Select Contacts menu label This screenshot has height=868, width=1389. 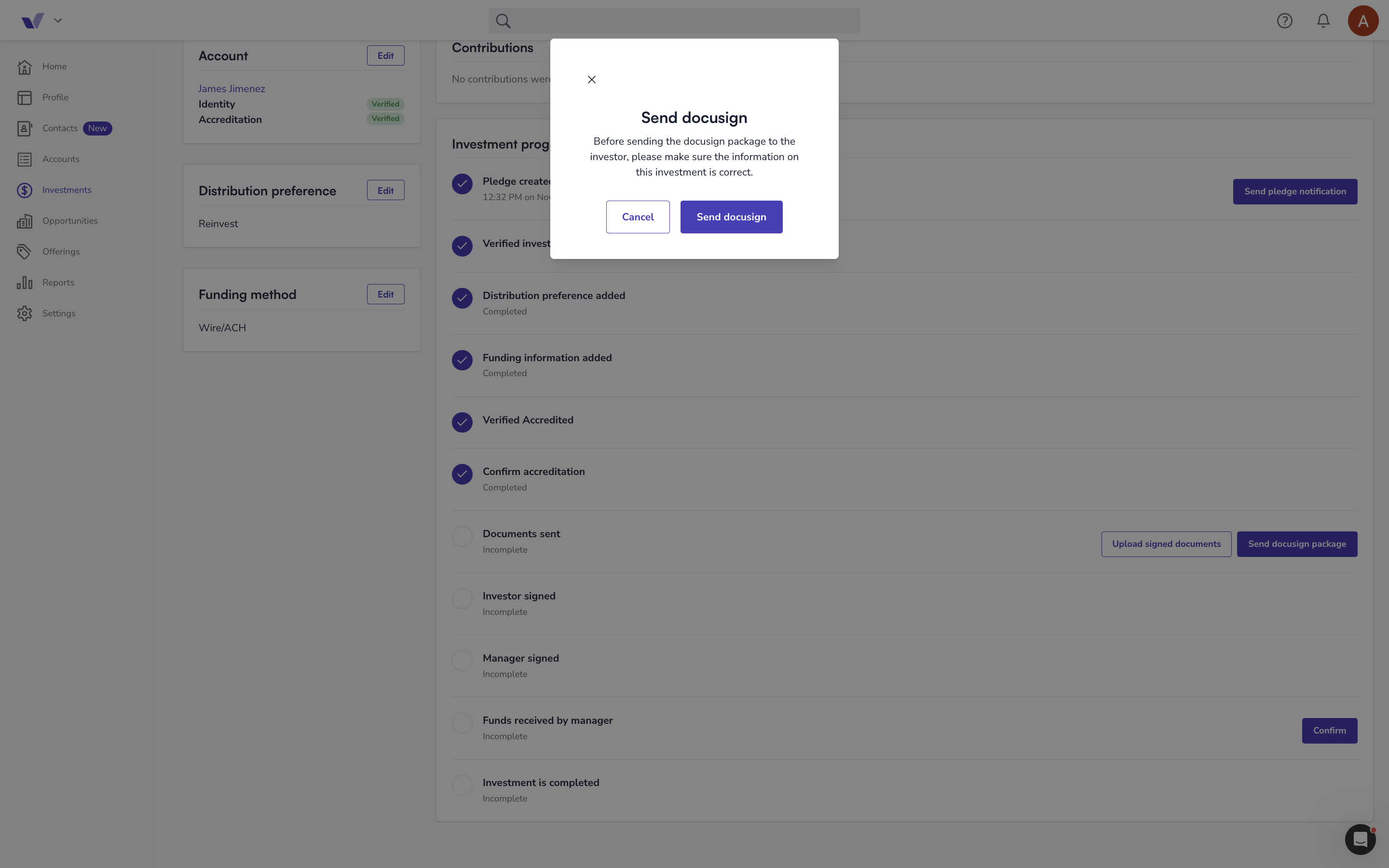(60, 129)
